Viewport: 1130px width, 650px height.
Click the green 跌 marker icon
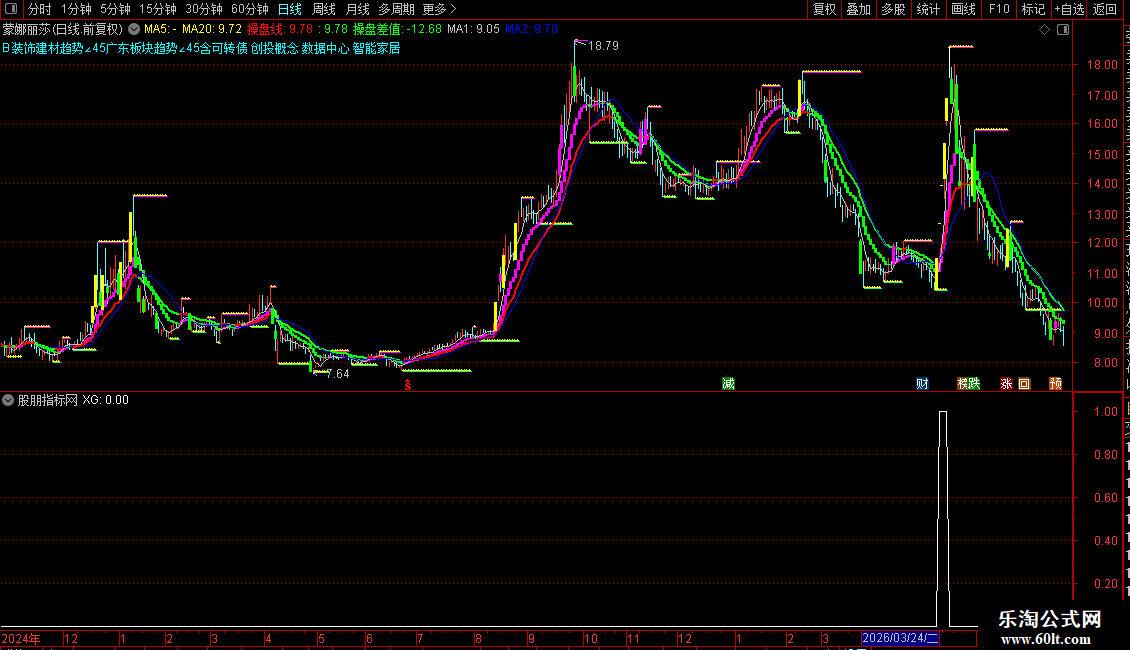coord(974,383)
